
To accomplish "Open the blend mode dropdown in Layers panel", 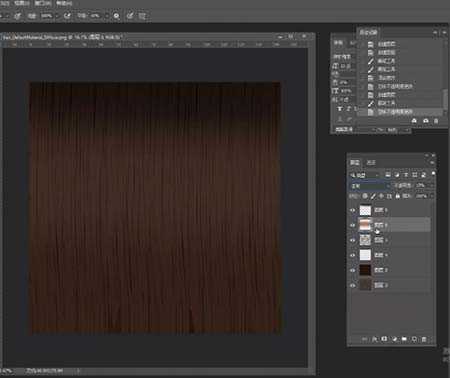I will [x=370, y=186].
